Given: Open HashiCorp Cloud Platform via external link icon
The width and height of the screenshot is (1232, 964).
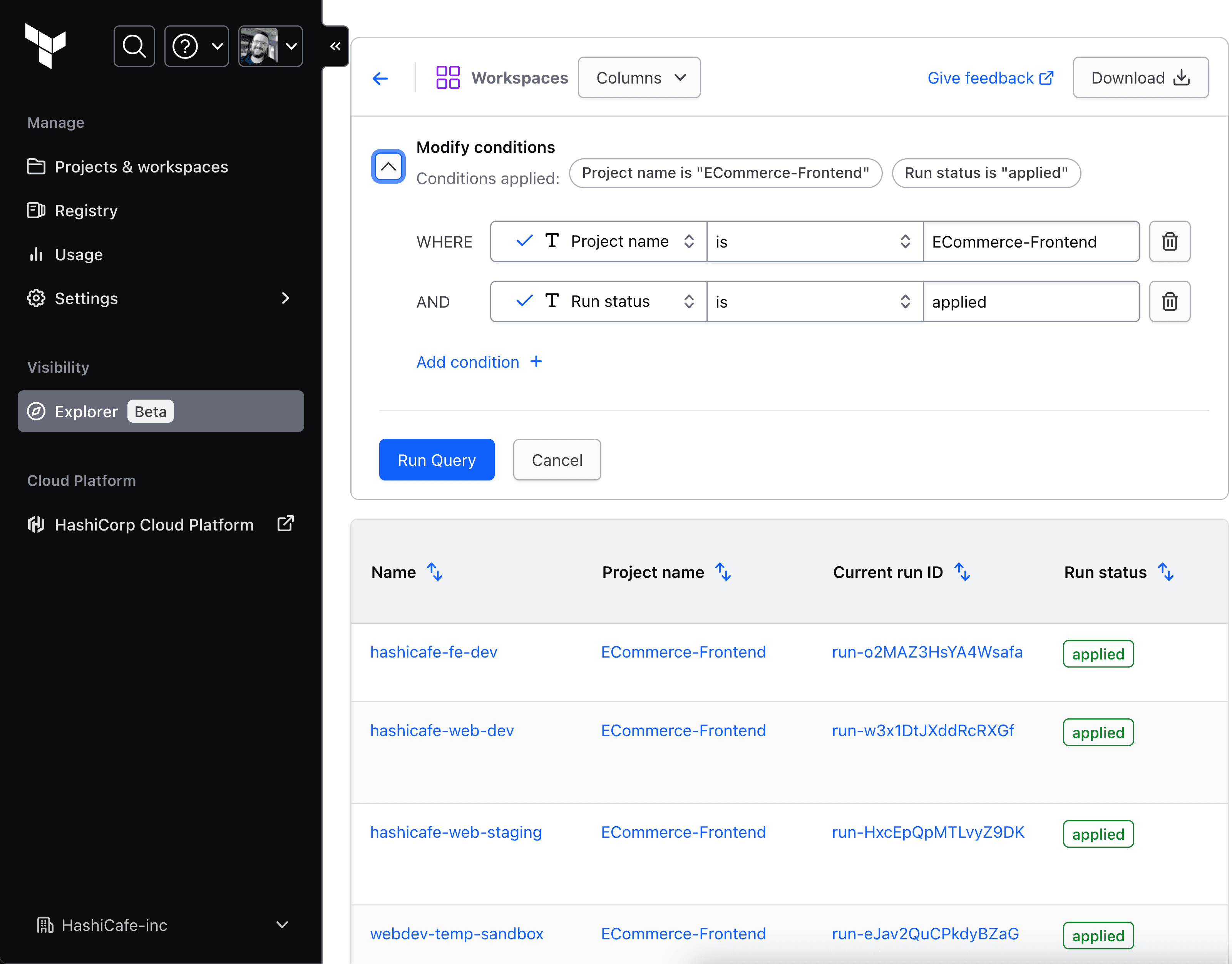Looking at the screenshot, I should click(x=286, y=524).
